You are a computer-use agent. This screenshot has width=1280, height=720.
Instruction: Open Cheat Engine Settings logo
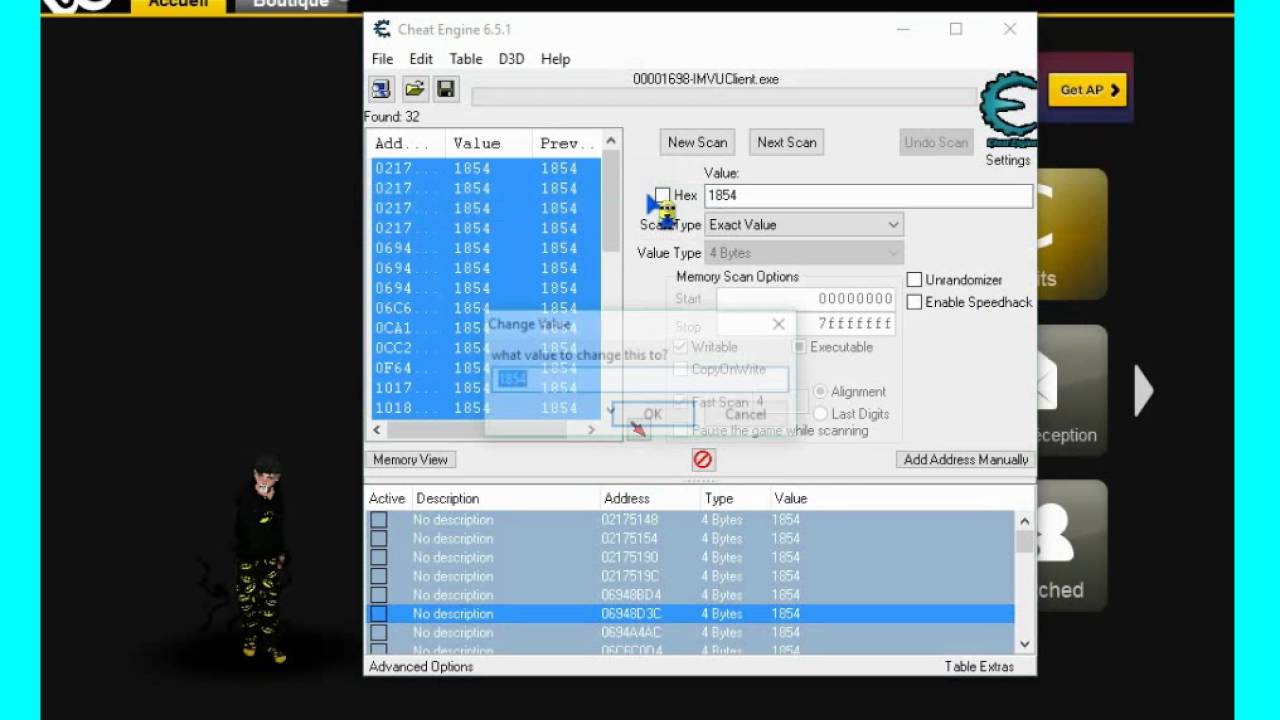click(x=1008, y=111)
